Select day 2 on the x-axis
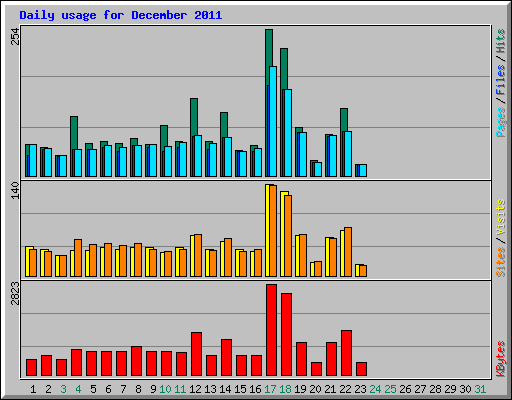 pos(48,389)
